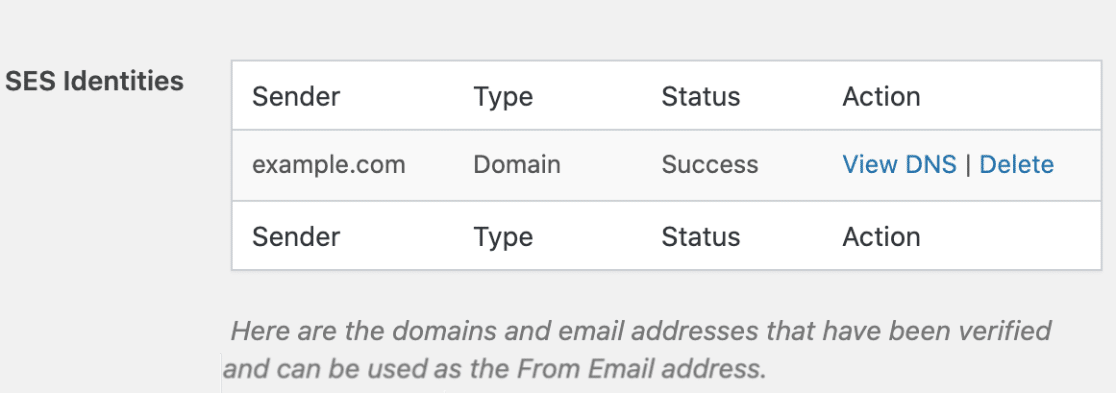The image size is (1116, 393).
Task: Click the separator between View DNS and Delete
Action: 968,164
